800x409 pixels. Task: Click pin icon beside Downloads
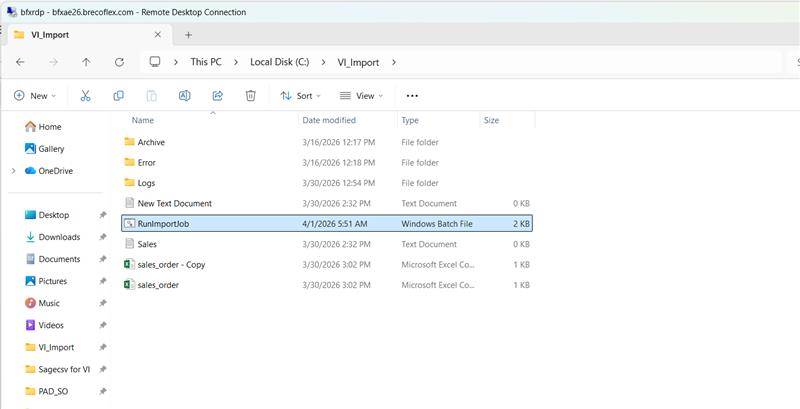coord(103,237)
